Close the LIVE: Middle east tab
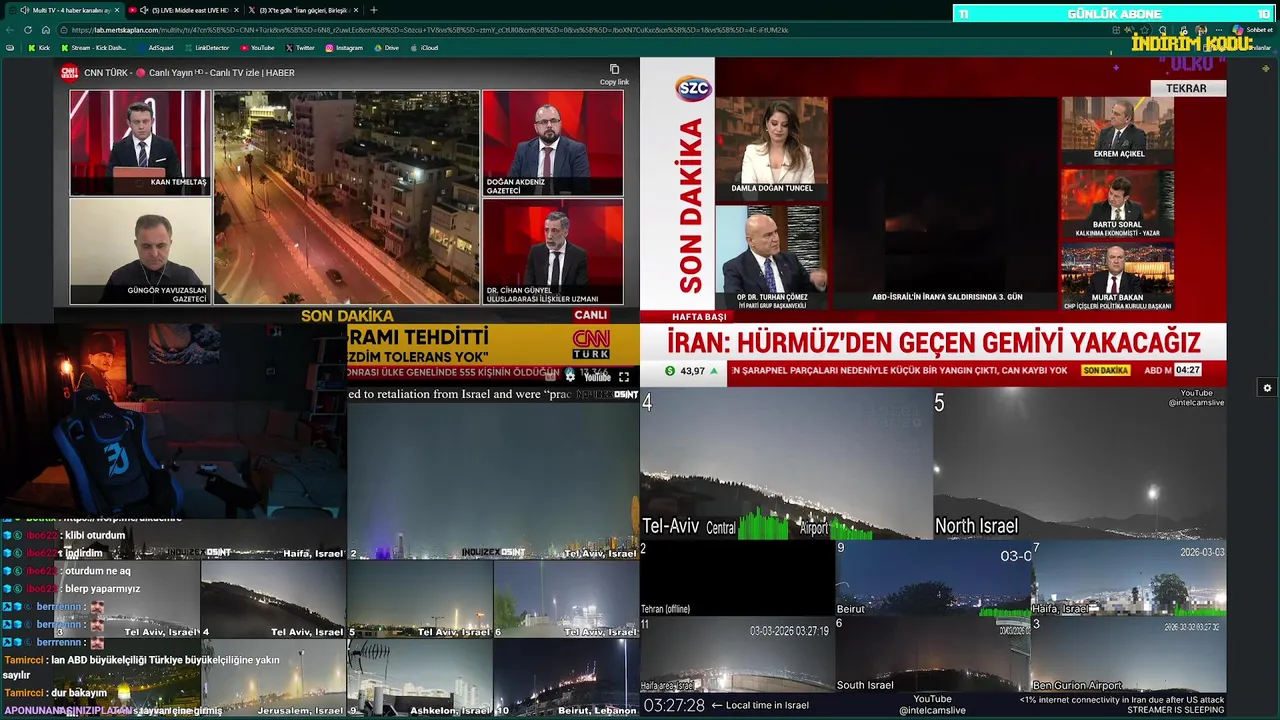 coord(235,10)
